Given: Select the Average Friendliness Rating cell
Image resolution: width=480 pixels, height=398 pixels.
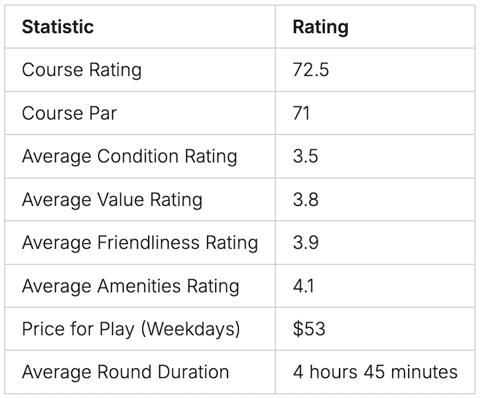Looking at the screenshot, I should coord(140,243).
